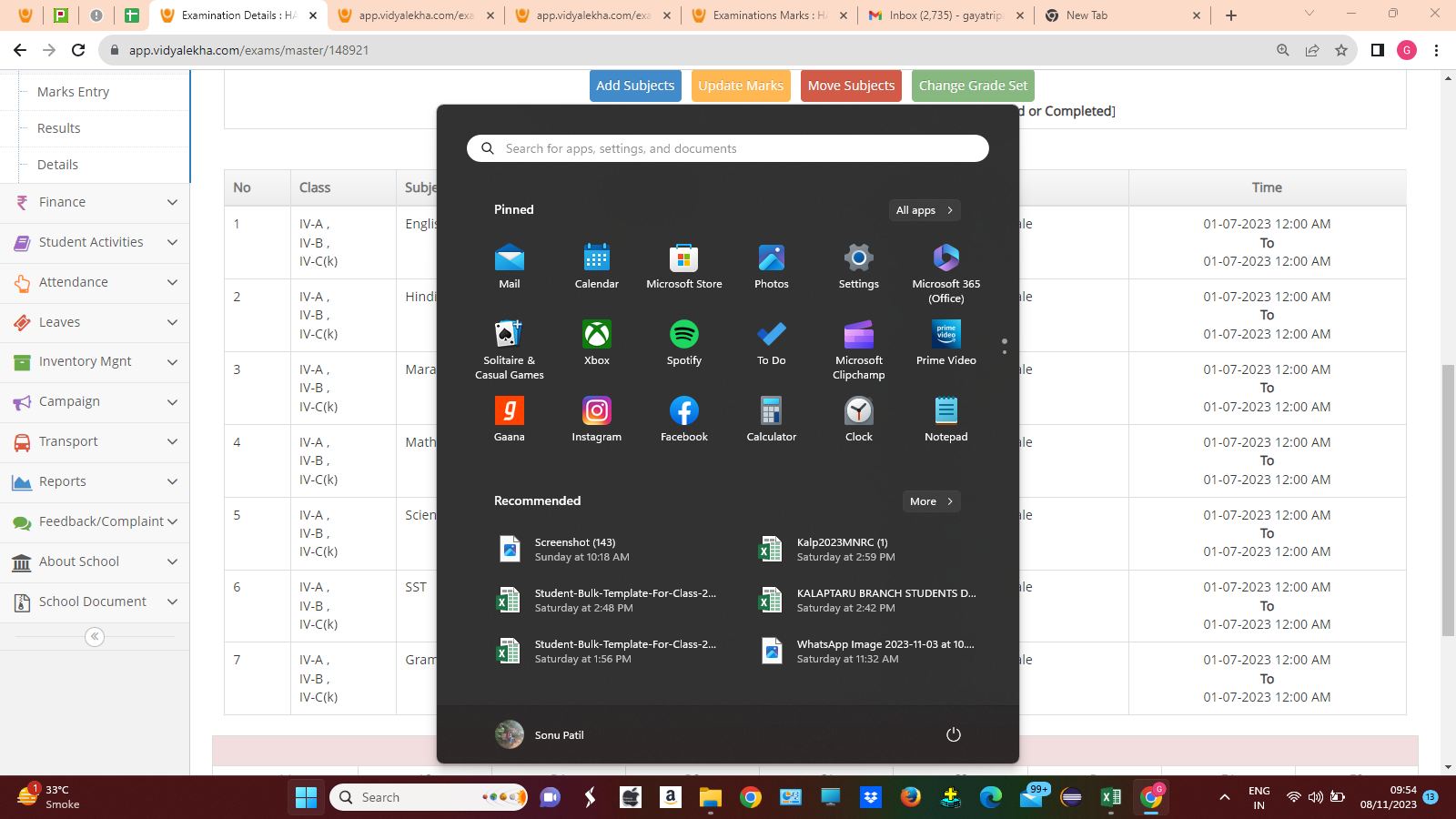The height and width of the screenshot is (819, 1456).
Task: Click the Windows Start button on taskbar
Action: [307, 797]
